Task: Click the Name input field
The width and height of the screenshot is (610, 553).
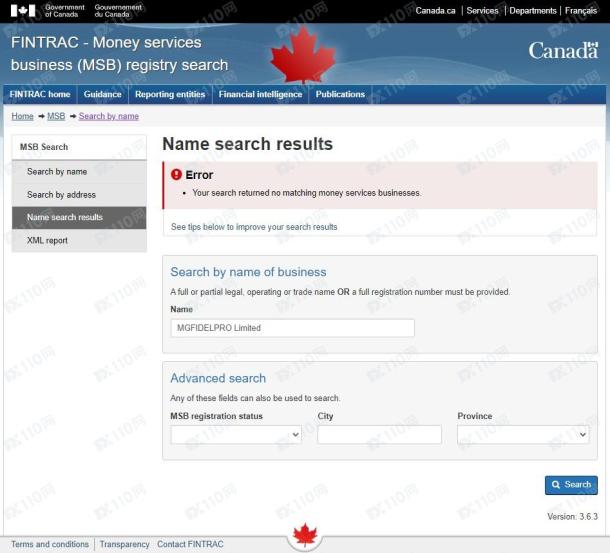Action: point(293,328)
